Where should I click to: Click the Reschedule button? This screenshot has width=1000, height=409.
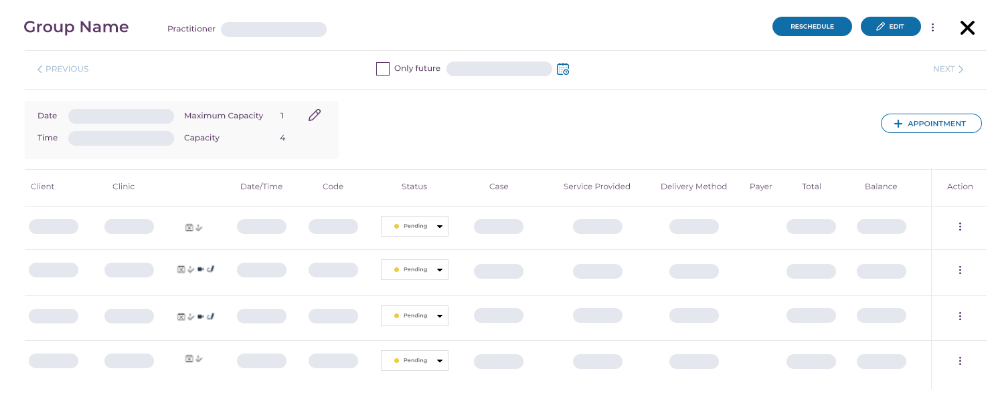point(812,26)
